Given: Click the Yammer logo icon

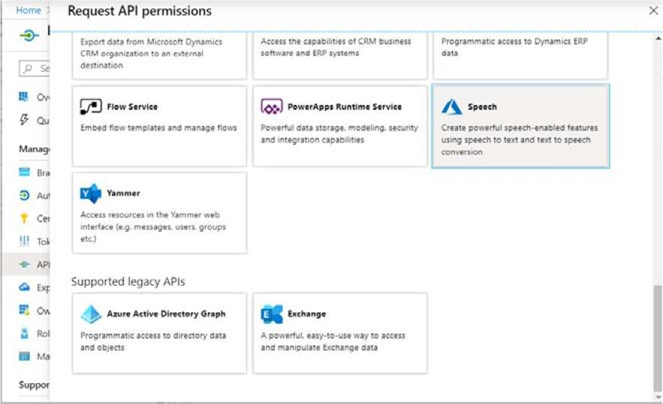Looking at the screenshot, I should (x=90, y=193).
